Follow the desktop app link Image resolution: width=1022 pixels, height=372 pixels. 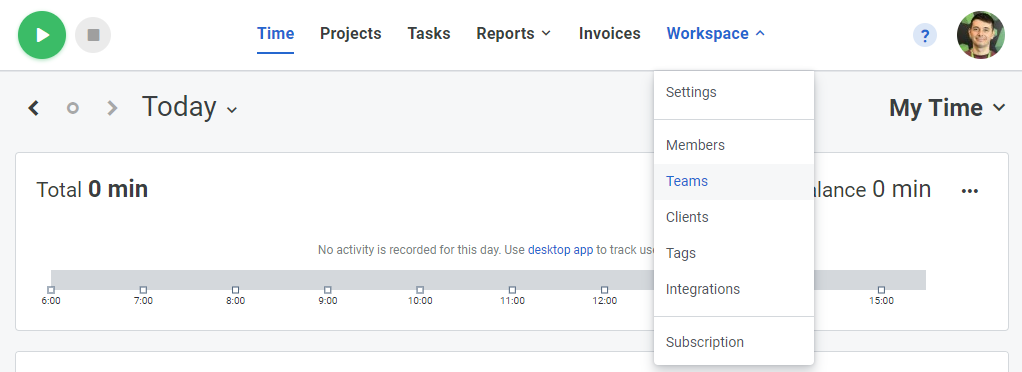561,250
